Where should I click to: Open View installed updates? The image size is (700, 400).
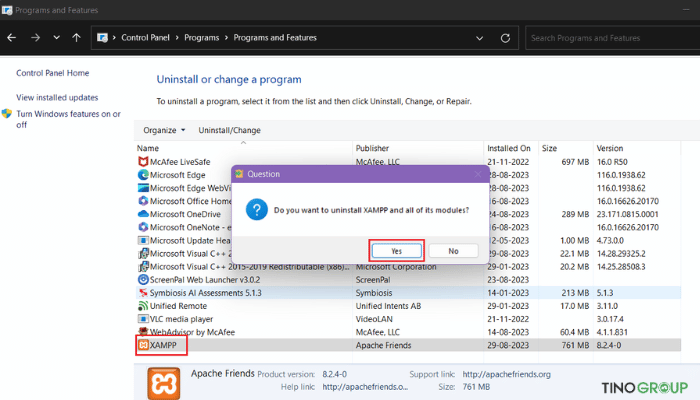(57, 97)
